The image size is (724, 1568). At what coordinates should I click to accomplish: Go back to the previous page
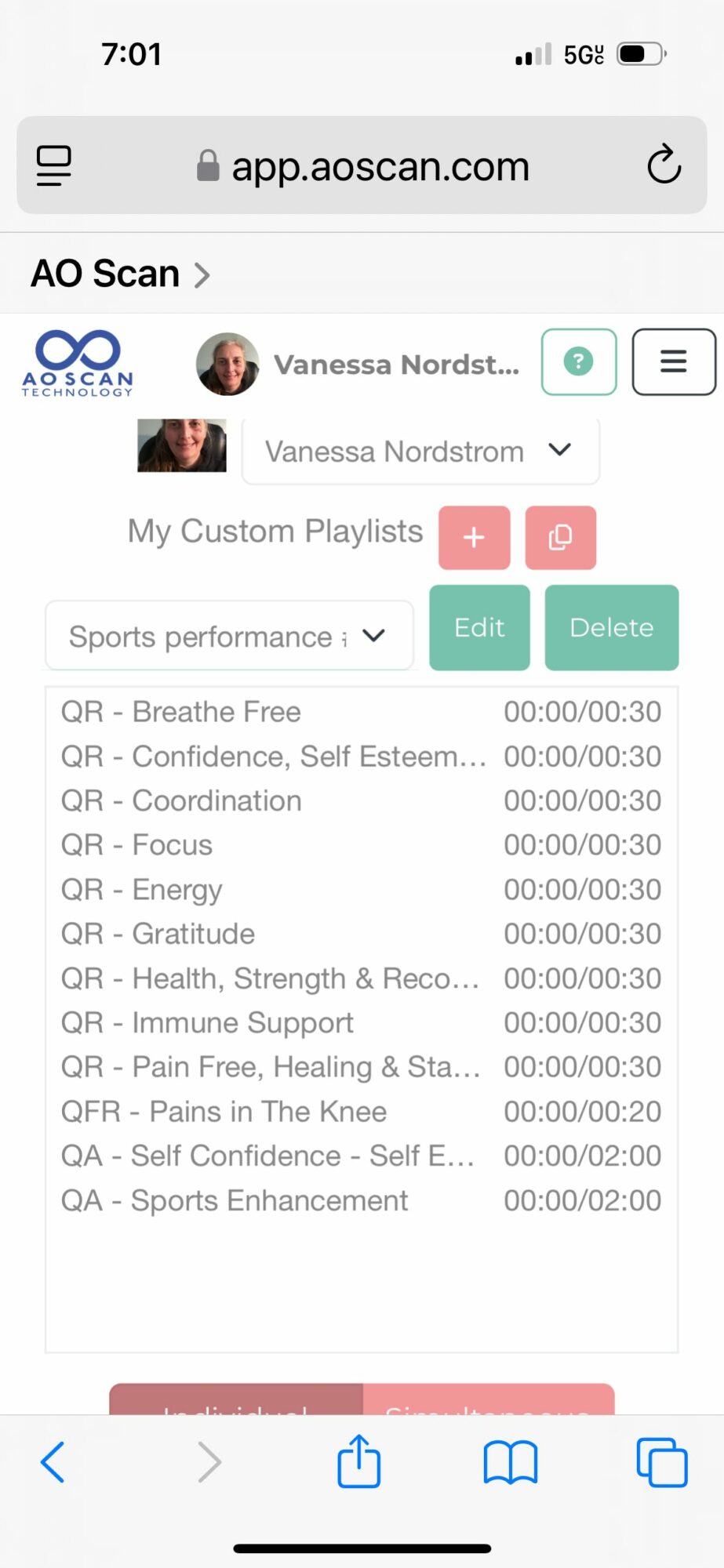(x=53, y=1462)
